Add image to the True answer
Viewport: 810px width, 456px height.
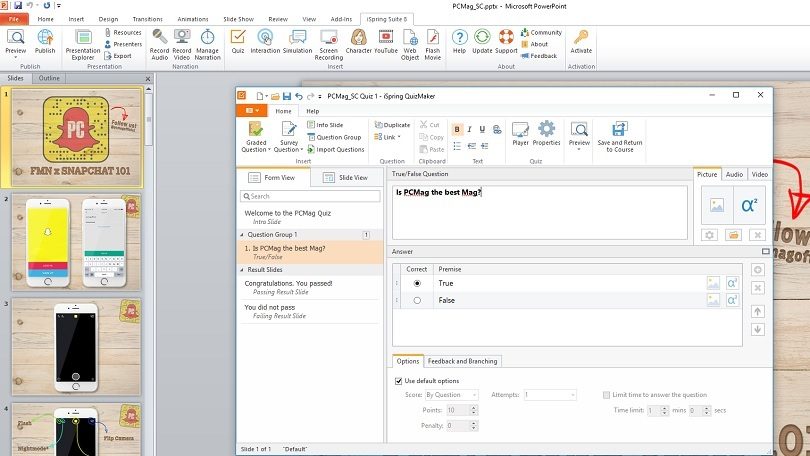point(713,283)
